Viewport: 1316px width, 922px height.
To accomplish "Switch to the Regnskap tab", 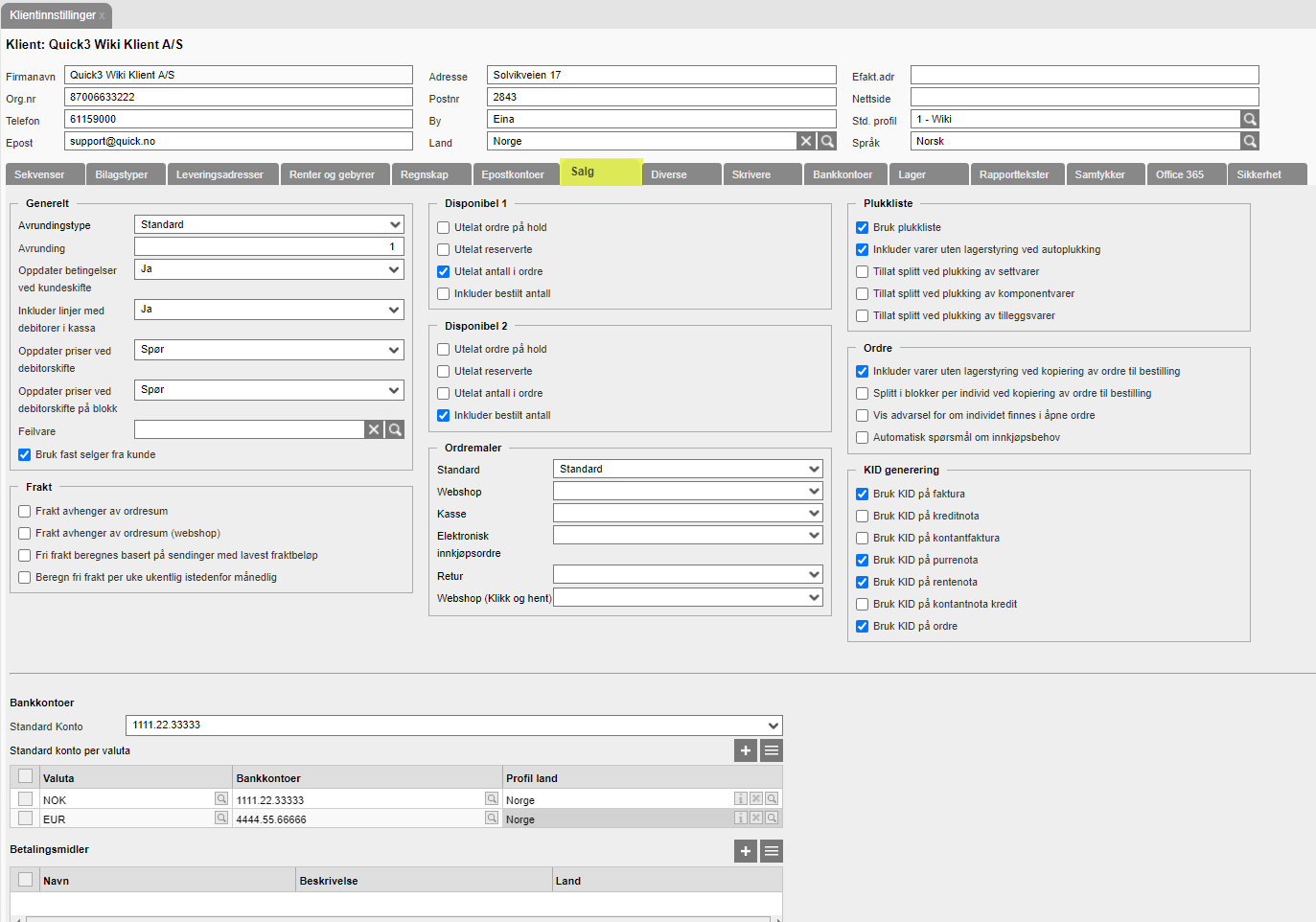I will click(432, 174).
